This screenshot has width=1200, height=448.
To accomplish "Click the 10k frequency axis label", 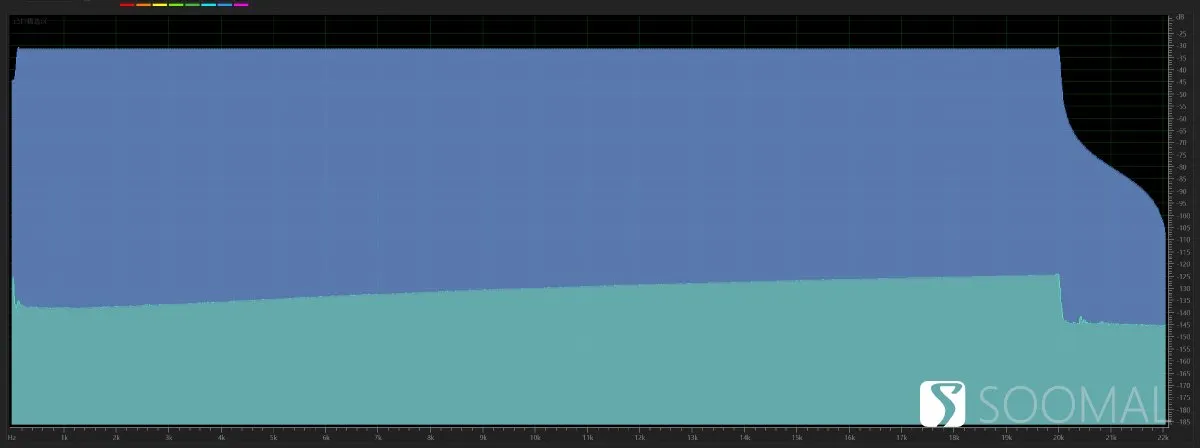I will [535, 437].
